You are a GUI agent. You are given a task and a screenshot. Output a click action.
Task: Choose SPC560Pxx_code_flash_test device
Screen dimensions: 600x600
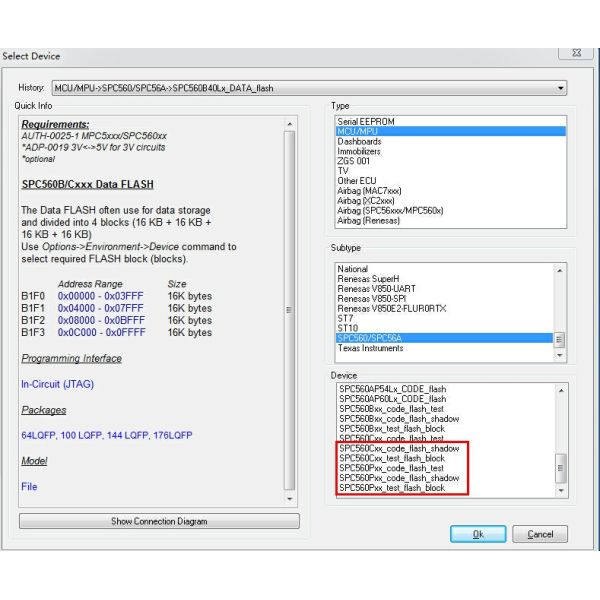pos(391,468)
